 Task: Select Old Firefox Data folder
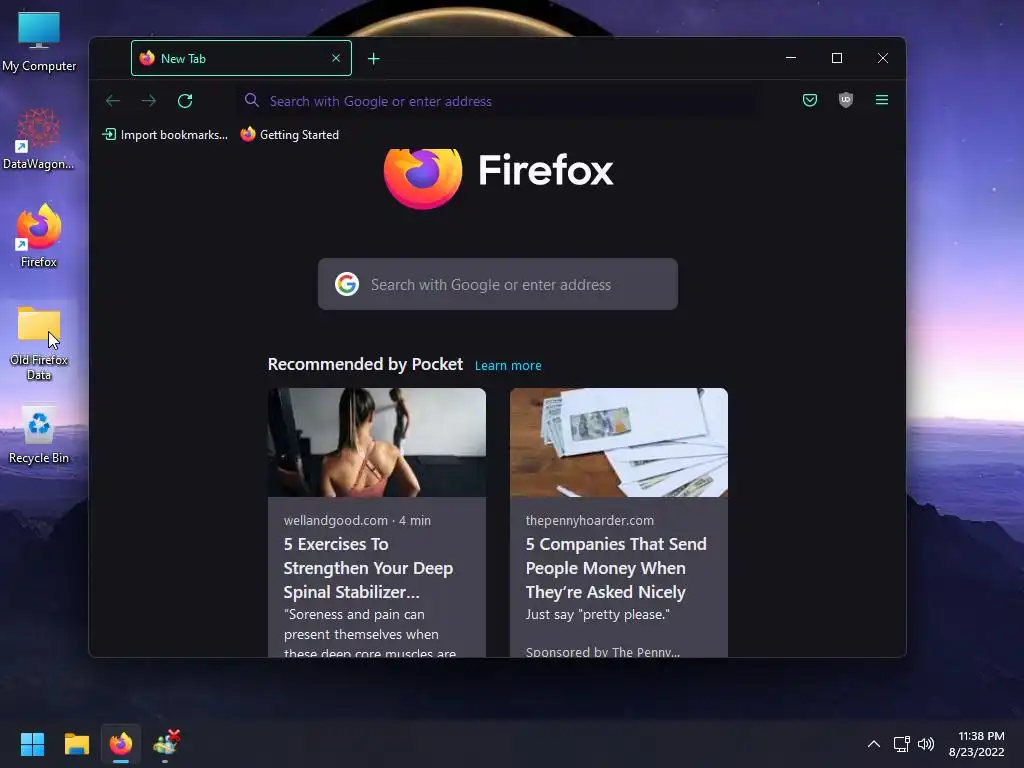coord(39,343)
